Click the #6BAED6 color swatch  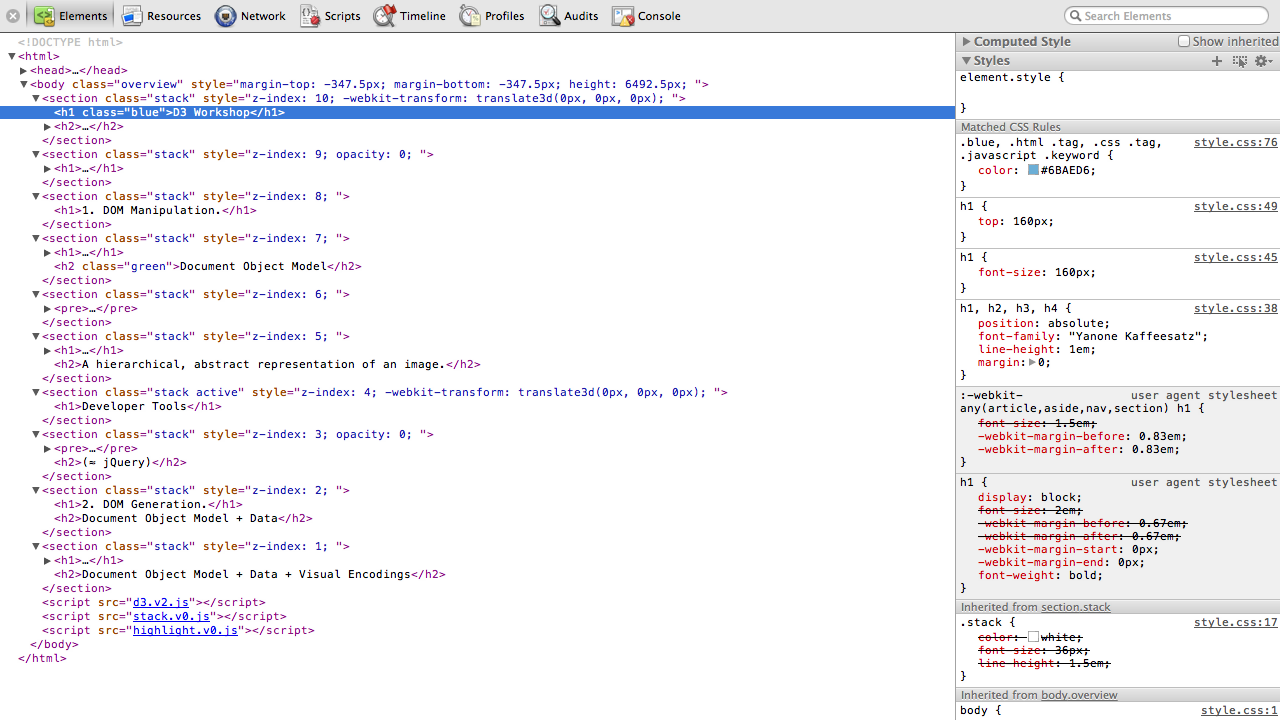click(1033, 171)
